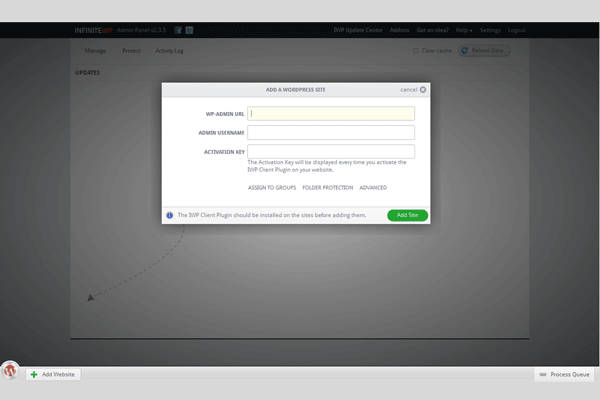Open the Help dropdown menu
The width and height of the screenshot is (600, 400).
pyautogui.click(x=463, y=30)
